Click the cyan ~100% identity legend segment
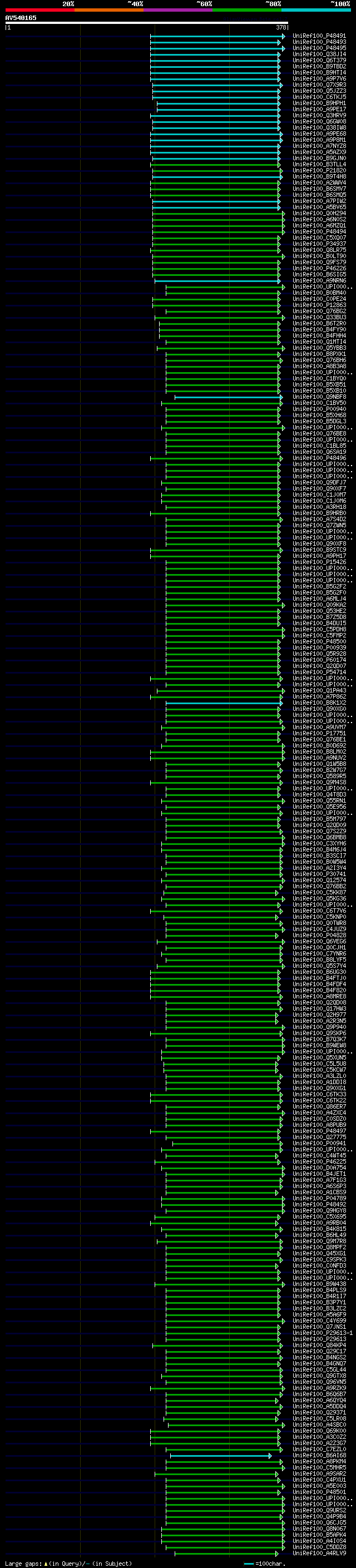The image size is (356, 1568). (316, 11)
